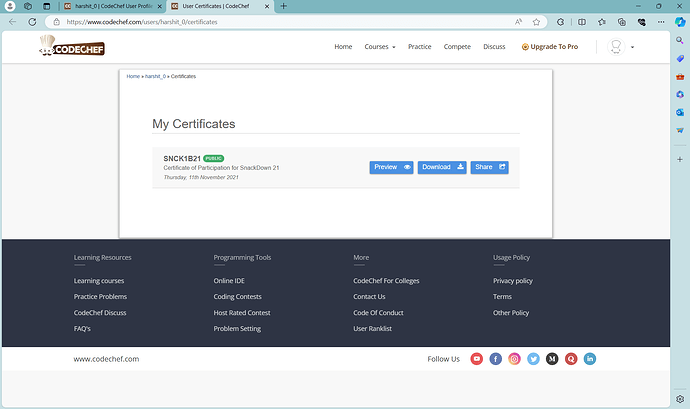This screenshot has width=690, height=409.
Task: Open the Practice navigation item
Action: [419, 47]
